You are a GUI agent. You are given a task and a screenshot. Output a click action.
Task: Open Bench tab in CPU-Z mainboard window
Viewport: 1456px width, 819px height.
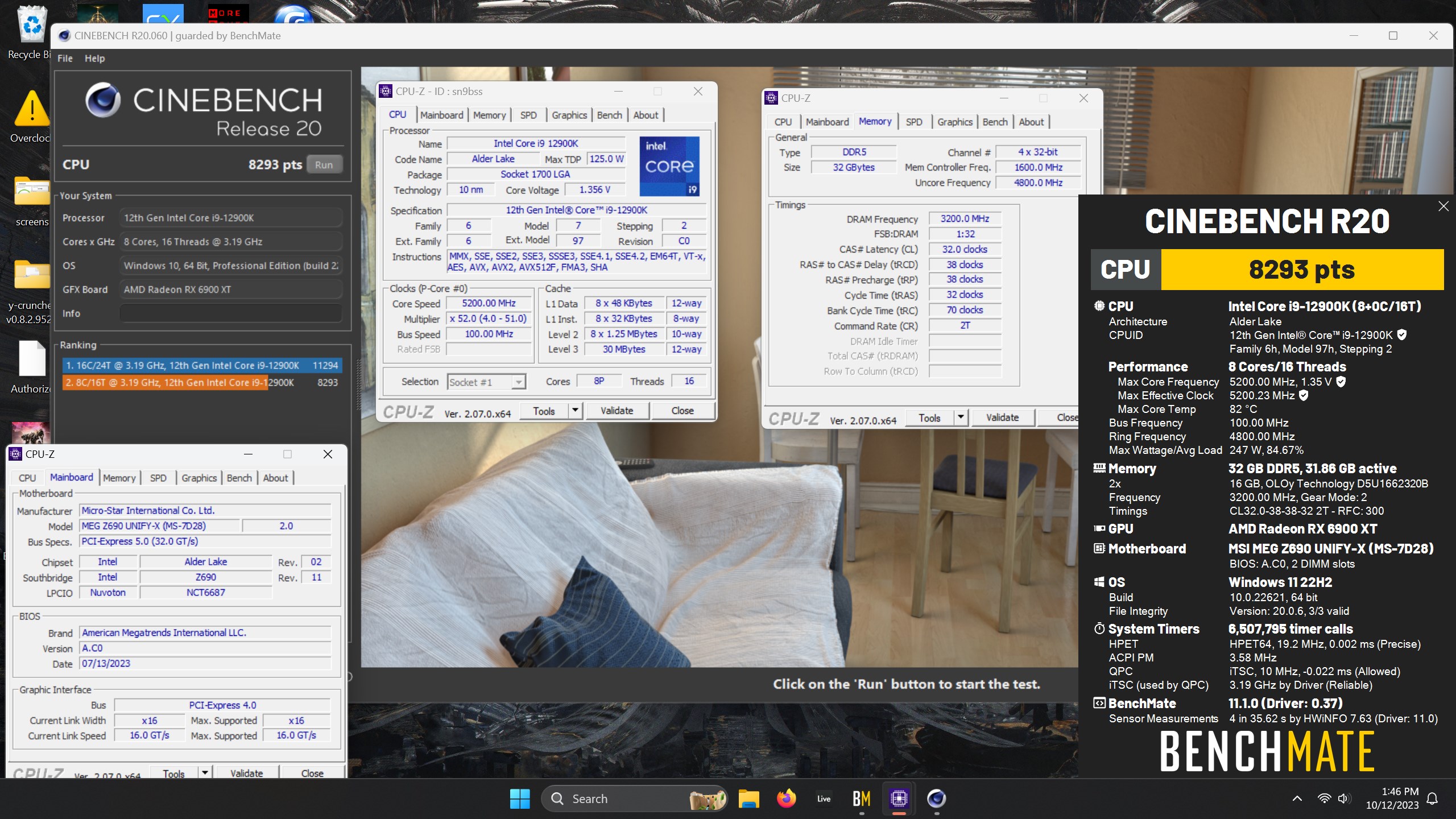pos(239,478)
